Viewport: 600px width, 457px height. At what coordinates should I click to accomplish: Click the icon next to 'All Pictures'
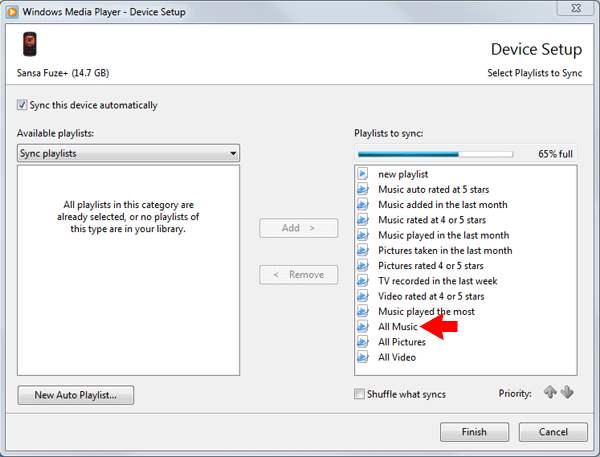point(364,342)
